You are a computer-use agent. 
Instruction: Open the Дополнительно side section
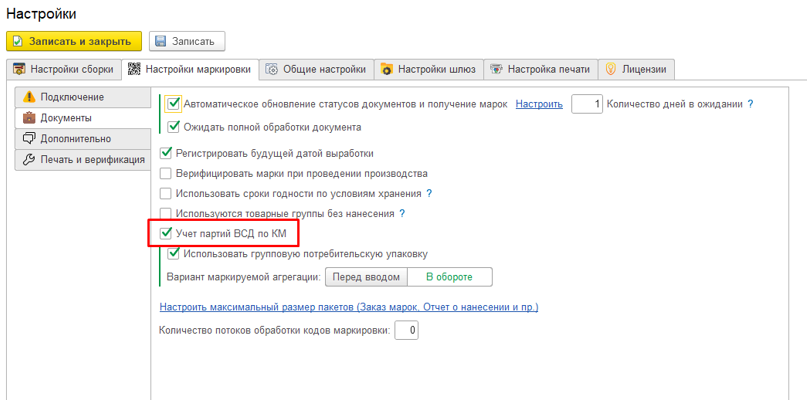click(82, 139)
